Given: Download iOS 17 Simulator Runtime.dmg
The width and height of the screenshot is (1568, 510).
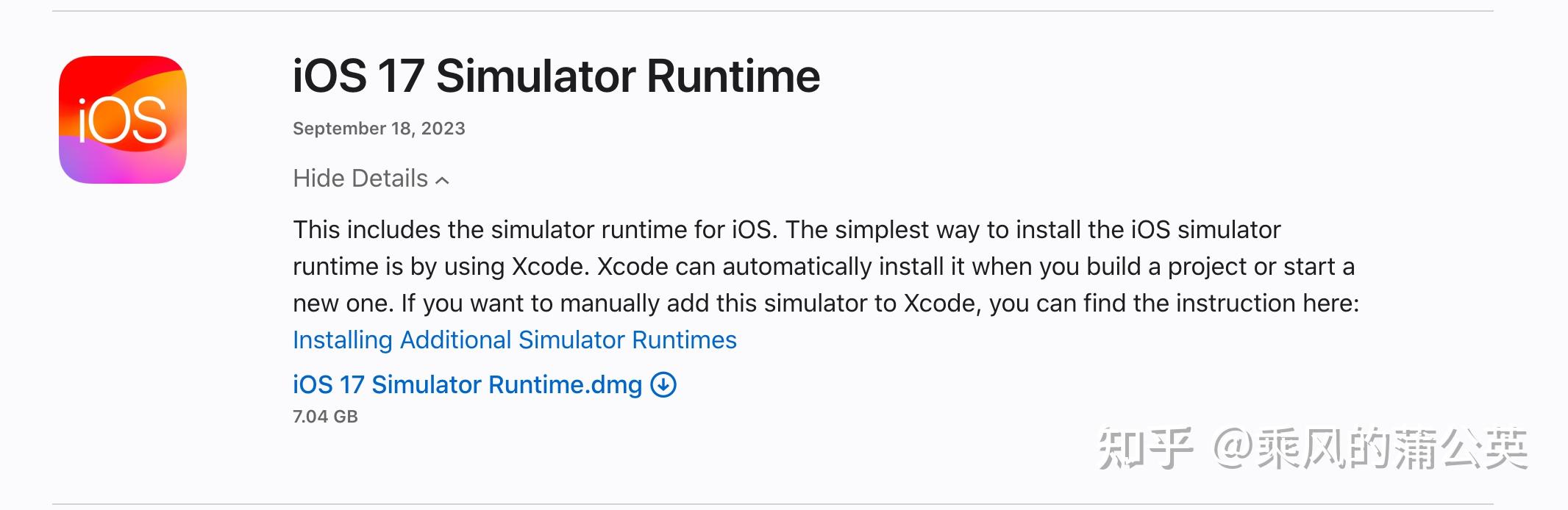Looking at the screenshot, I should tap(467, 385).
